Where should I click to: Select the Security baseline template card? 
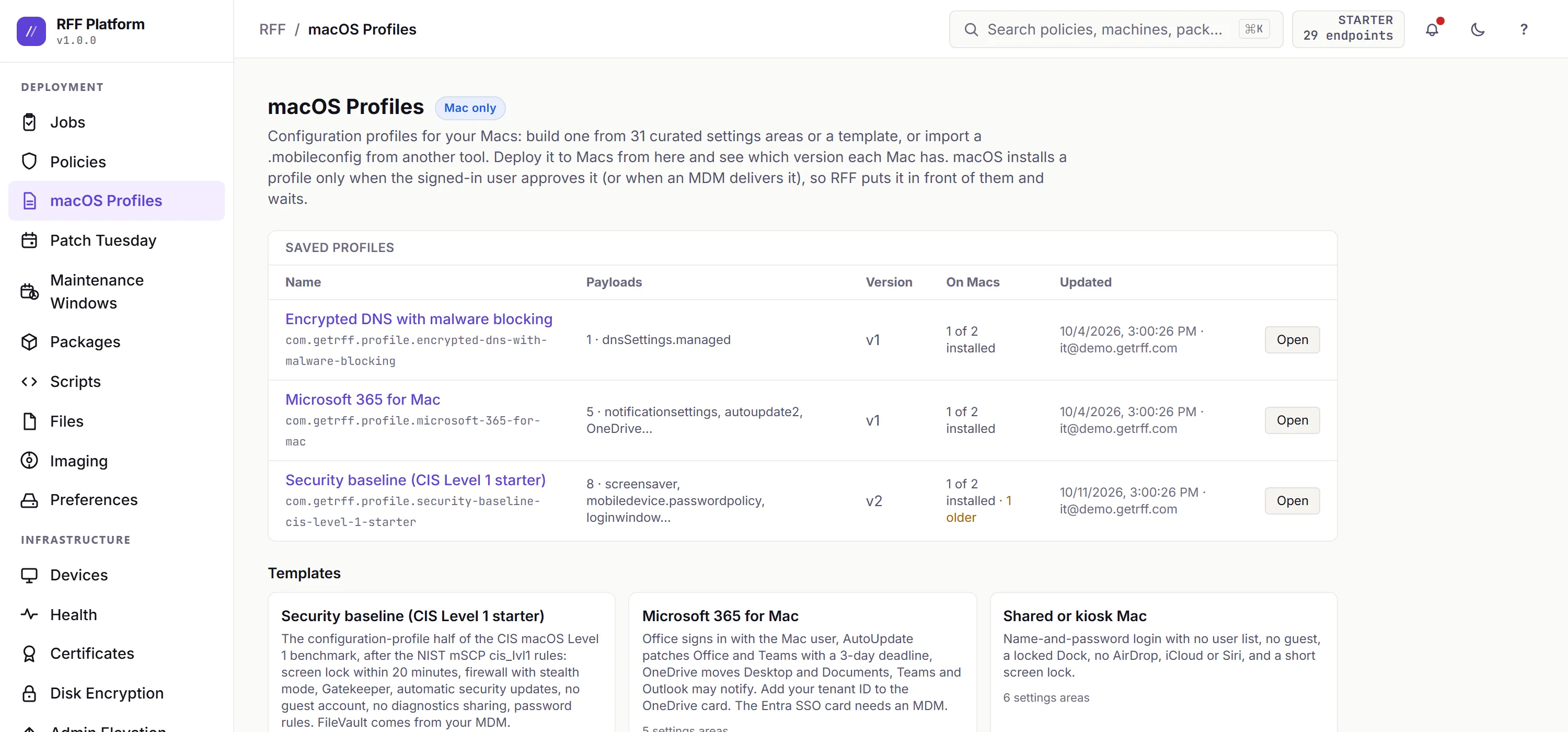coord(441,662)
